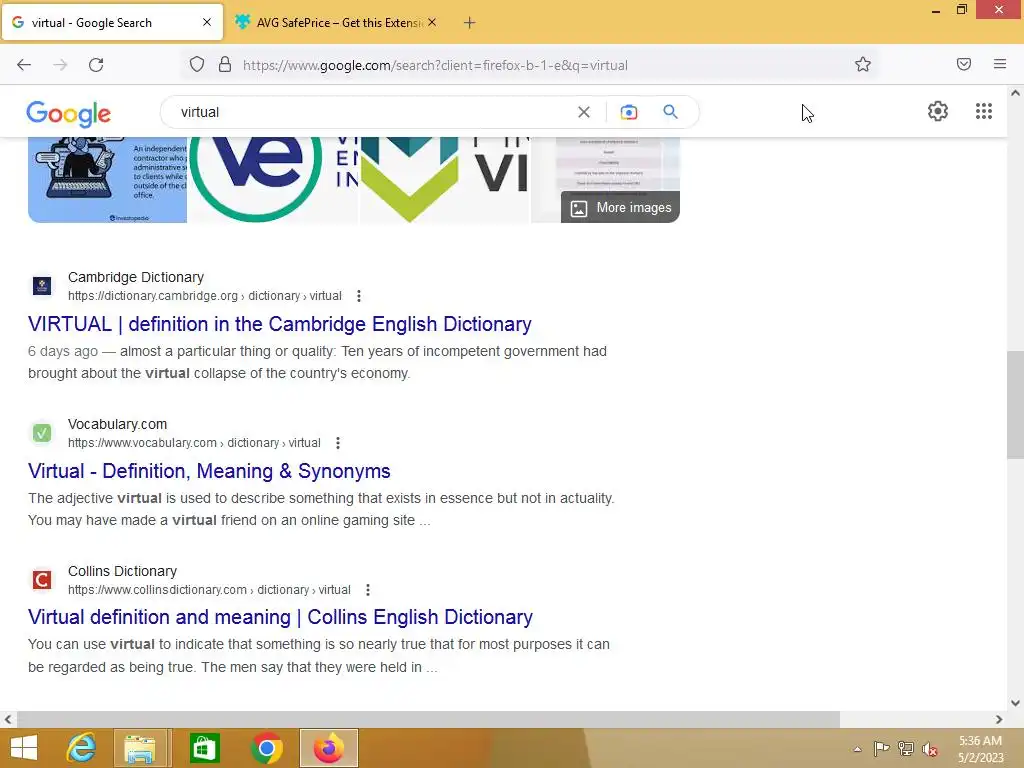Click the horizontal scrollbar thumb
This screenshot has height=768, width=1024.
(x=427, y=719)
